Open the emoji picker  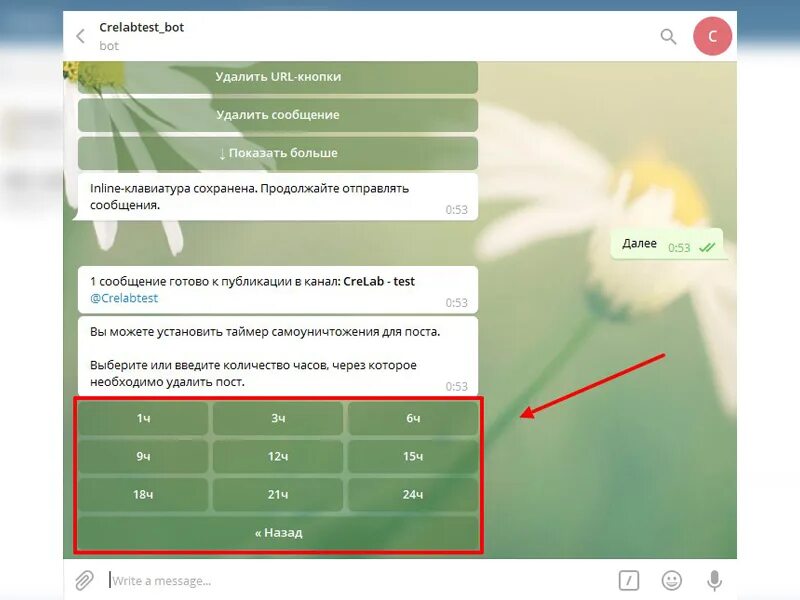(671, 580)
